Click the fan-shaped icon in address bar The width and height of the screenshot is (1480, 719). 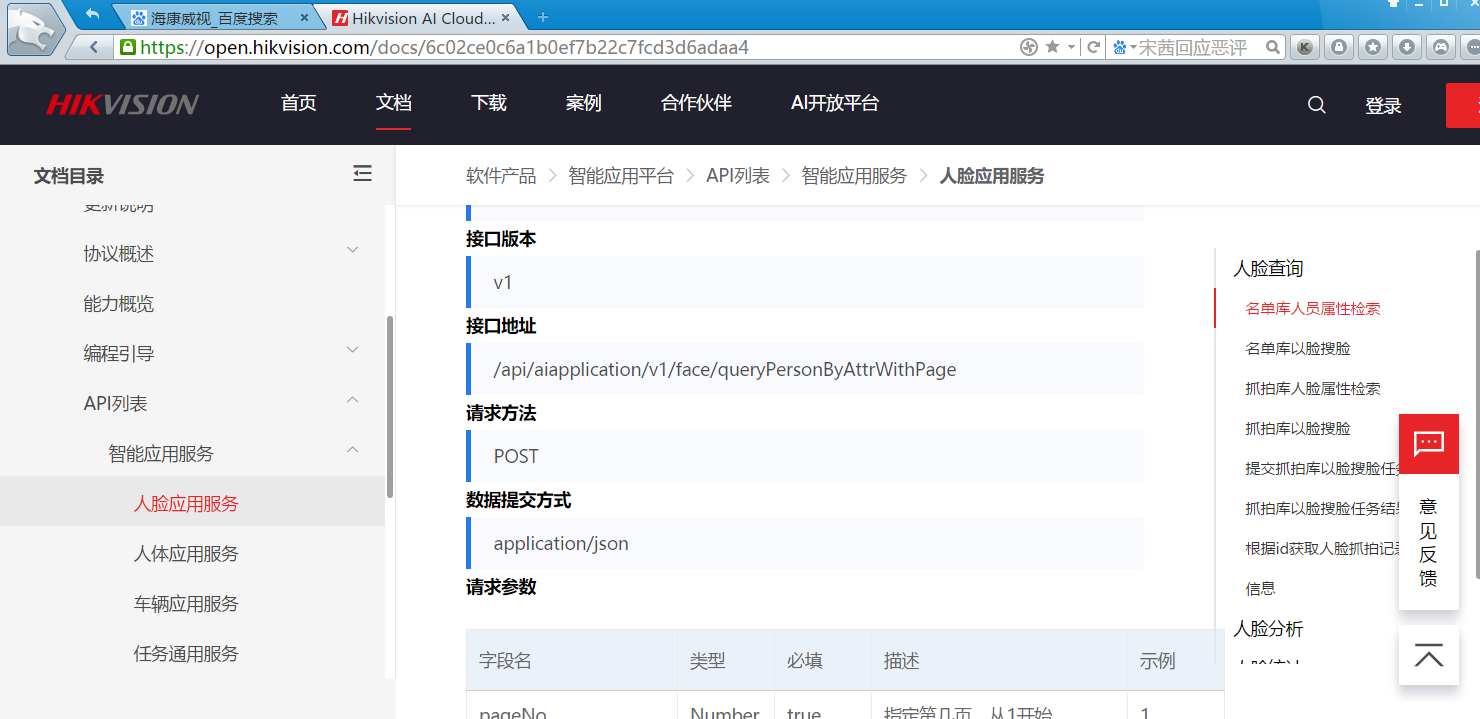tap(1028, 47)
